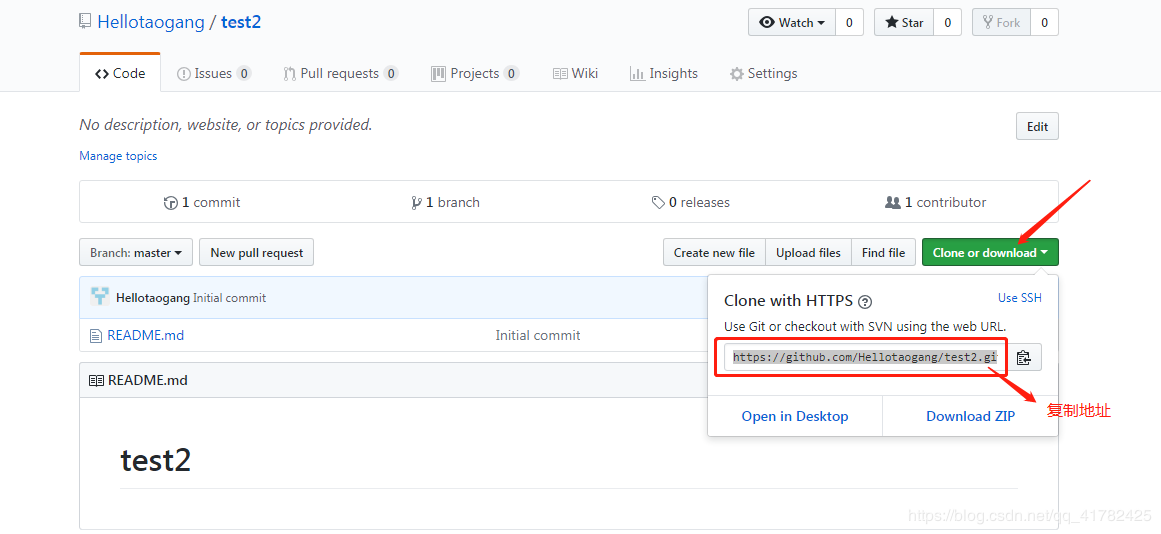View the 1 branch list
This screenshot has height=534, width=1161.
[x=446, y=202]
